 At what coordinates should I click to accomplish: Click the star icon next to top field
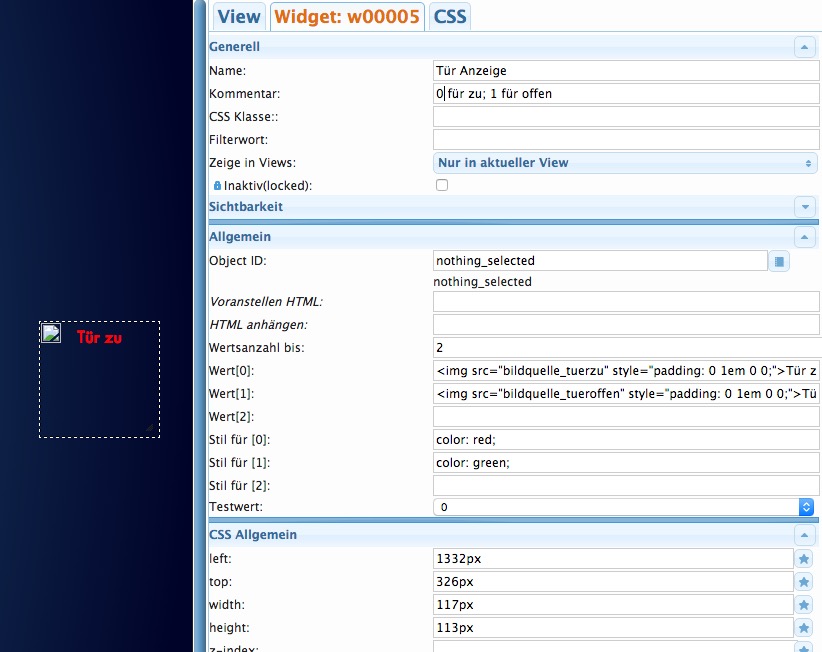click(804, 582)
